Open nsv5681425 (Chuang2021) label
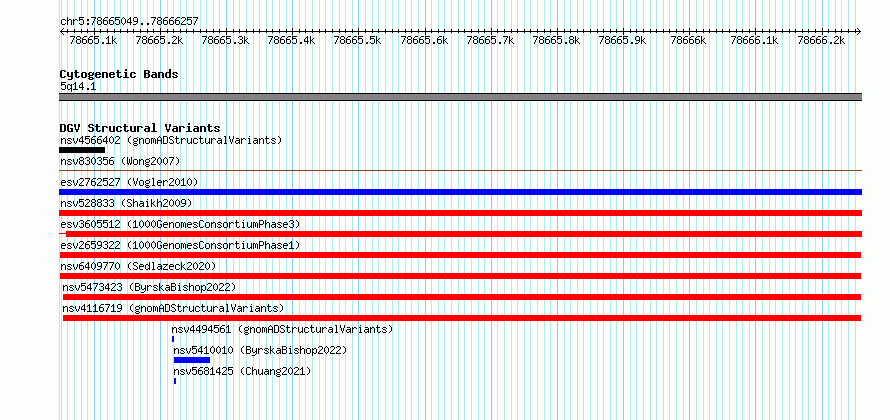Screen dimensions: 890x420 (x=243, y=371)
